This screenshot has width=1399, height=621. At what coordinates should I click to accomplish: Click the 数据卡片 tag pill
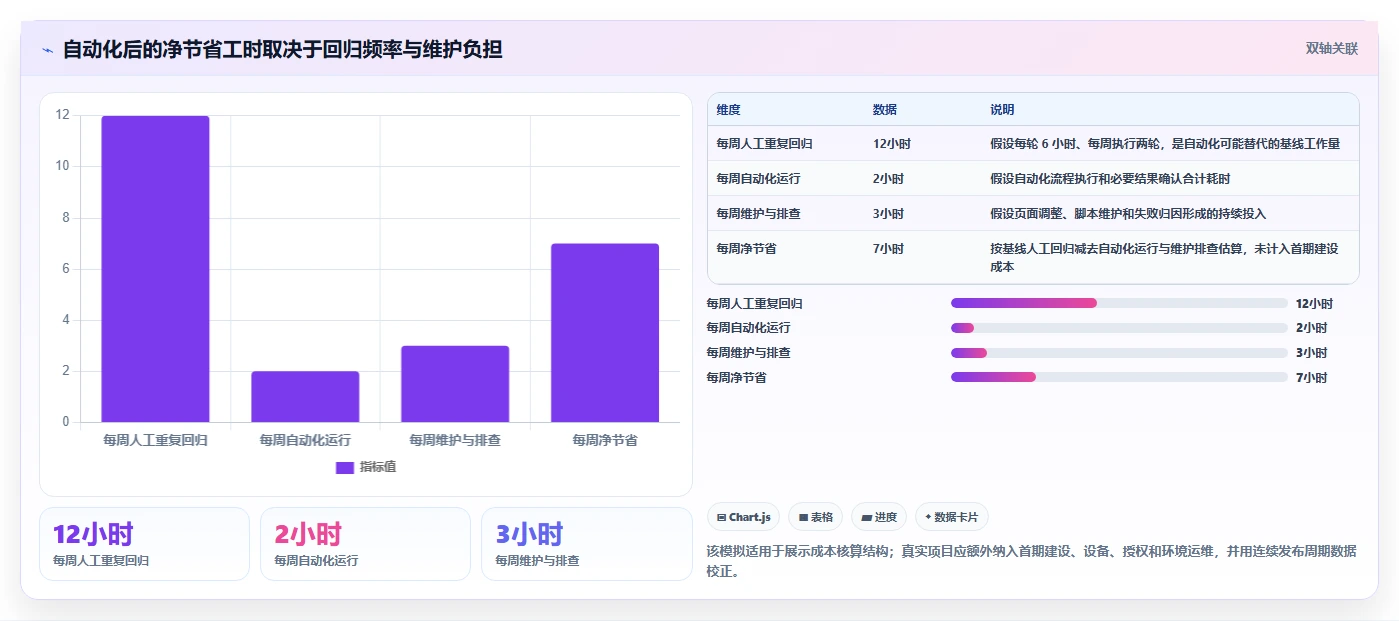pyautogui.click(x=952, y=517)
